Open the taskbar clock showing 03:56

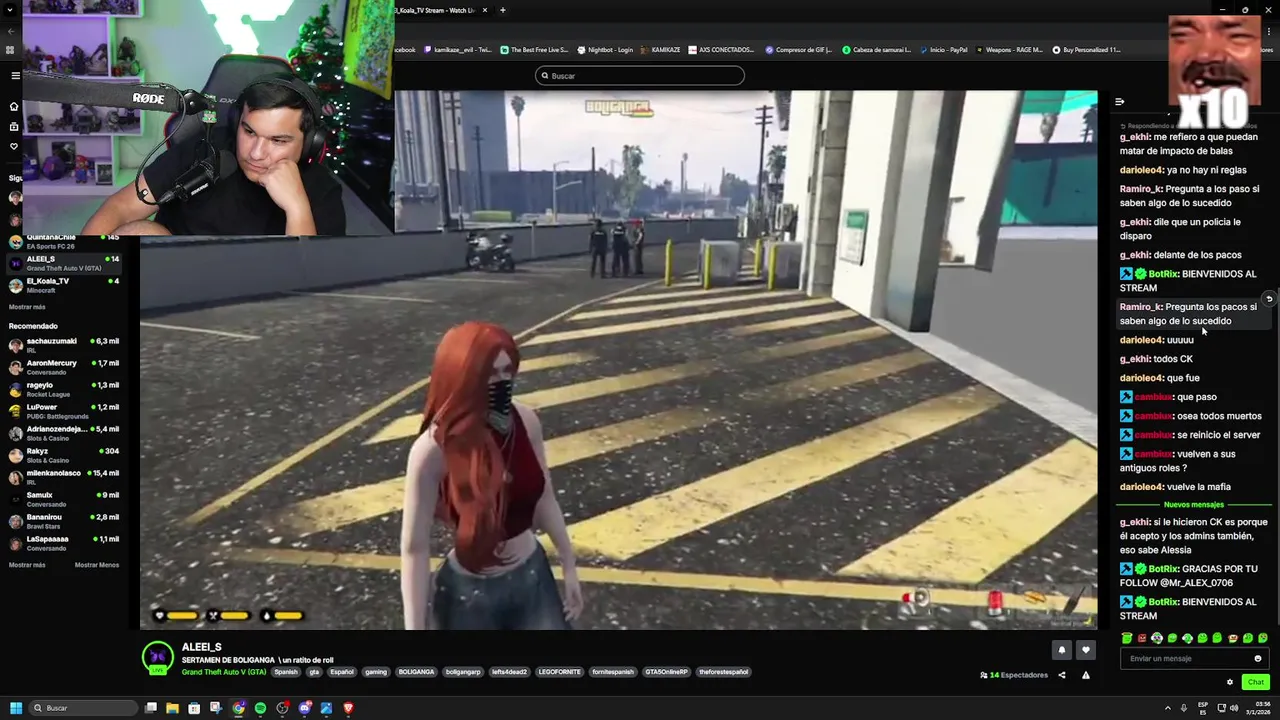coord(1258,708)
